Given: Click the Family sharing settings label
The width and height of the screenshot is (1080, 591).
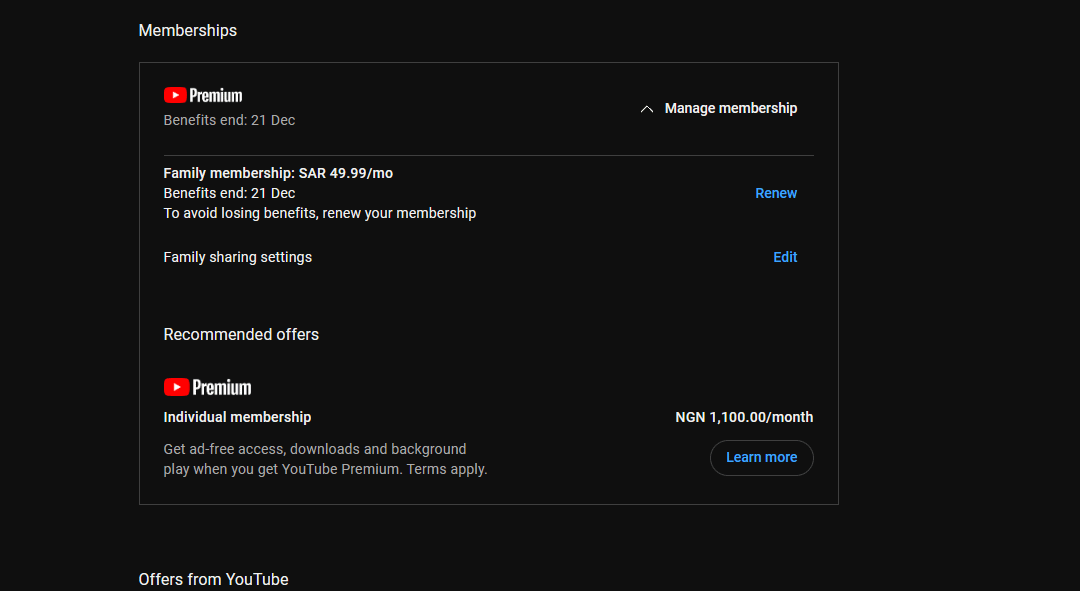Looking at the screenshot, I should pos(237,257).
